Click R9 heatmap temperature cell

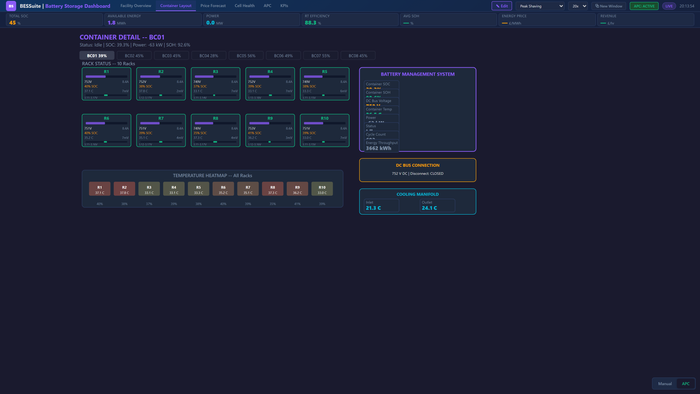pyautogui.click(x=297, y=189)
